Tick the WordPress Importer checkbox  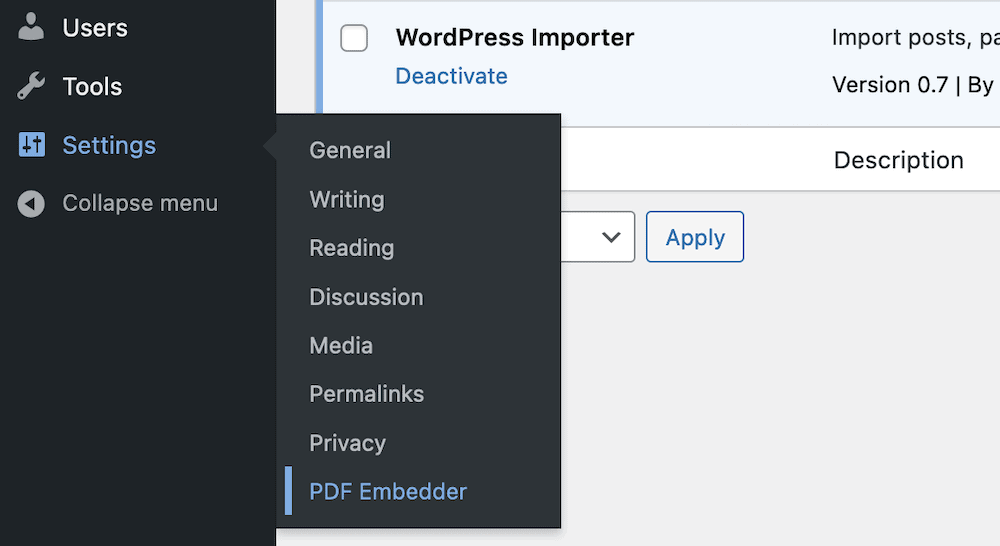point(354,38)
